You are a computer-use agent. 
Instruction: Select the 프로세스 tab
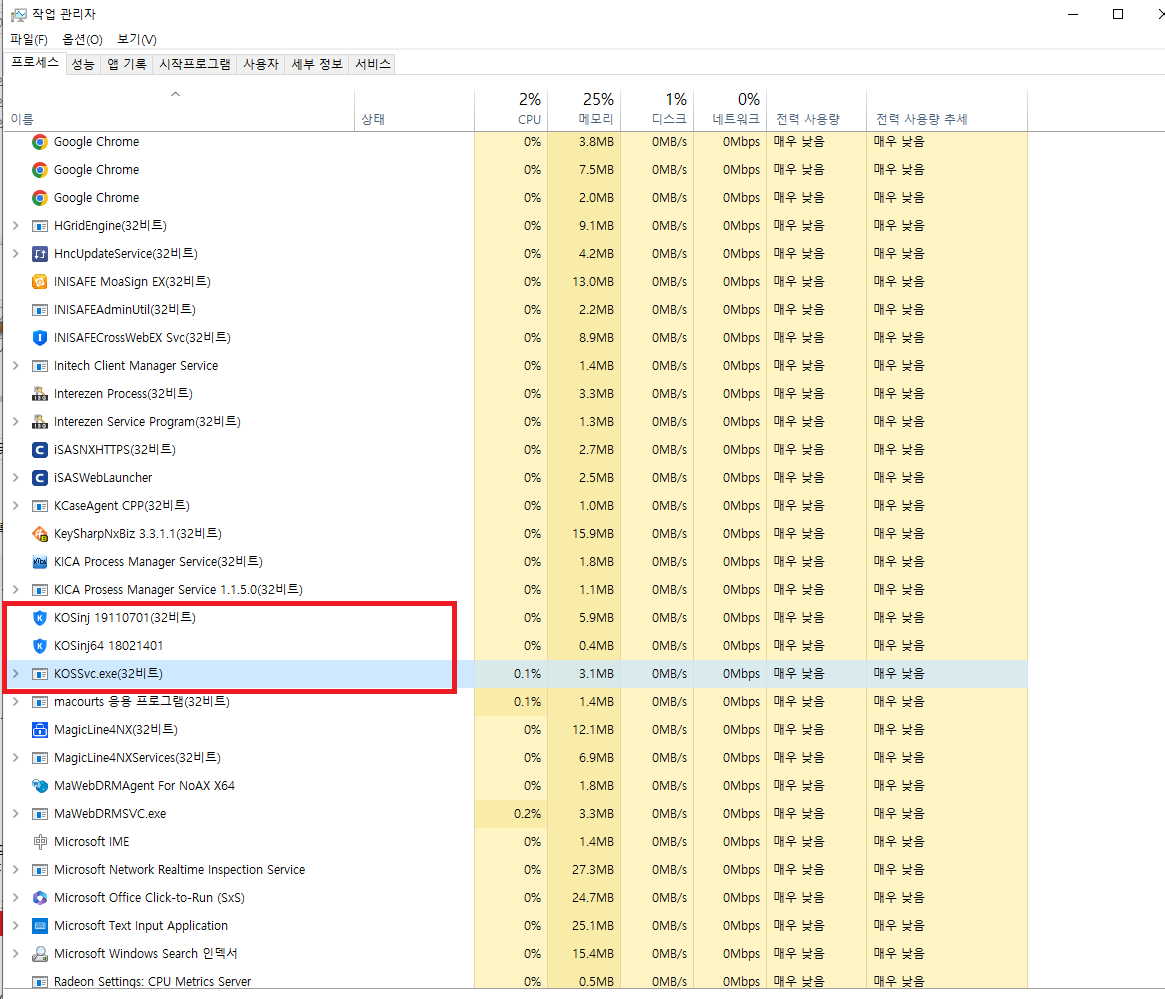click(35, 62)
